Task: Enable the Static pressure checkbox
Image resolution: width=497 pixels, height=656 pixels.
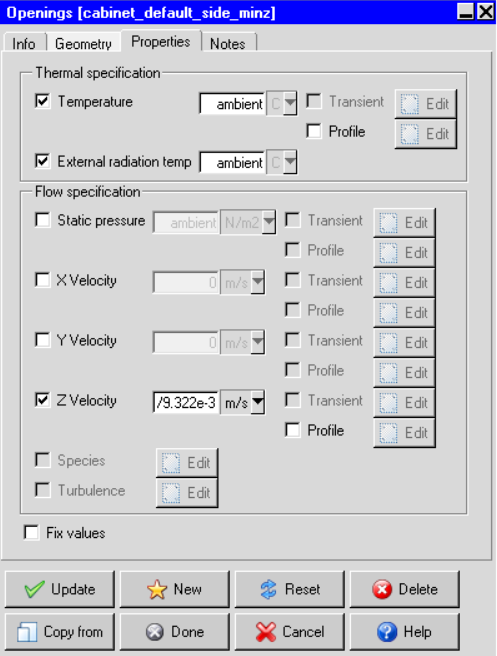Action: click(43, 220)
